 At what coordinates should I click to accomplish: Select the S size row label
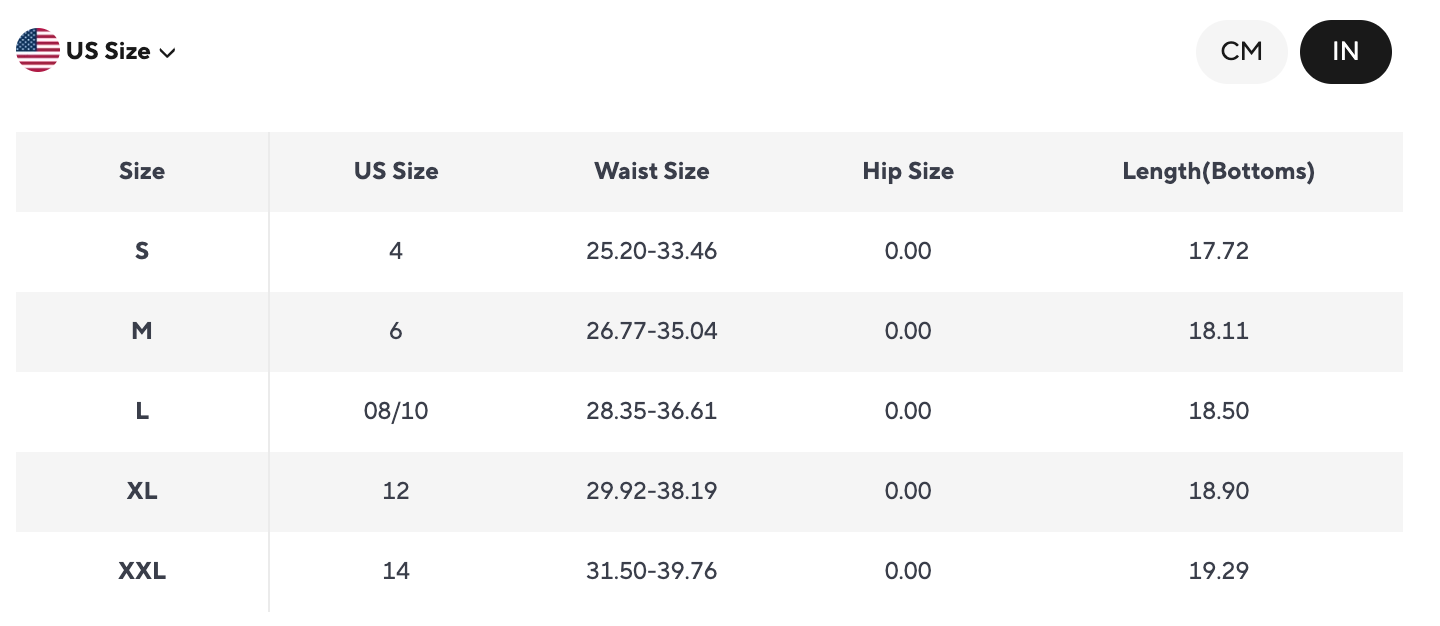[x=142, y=251]
